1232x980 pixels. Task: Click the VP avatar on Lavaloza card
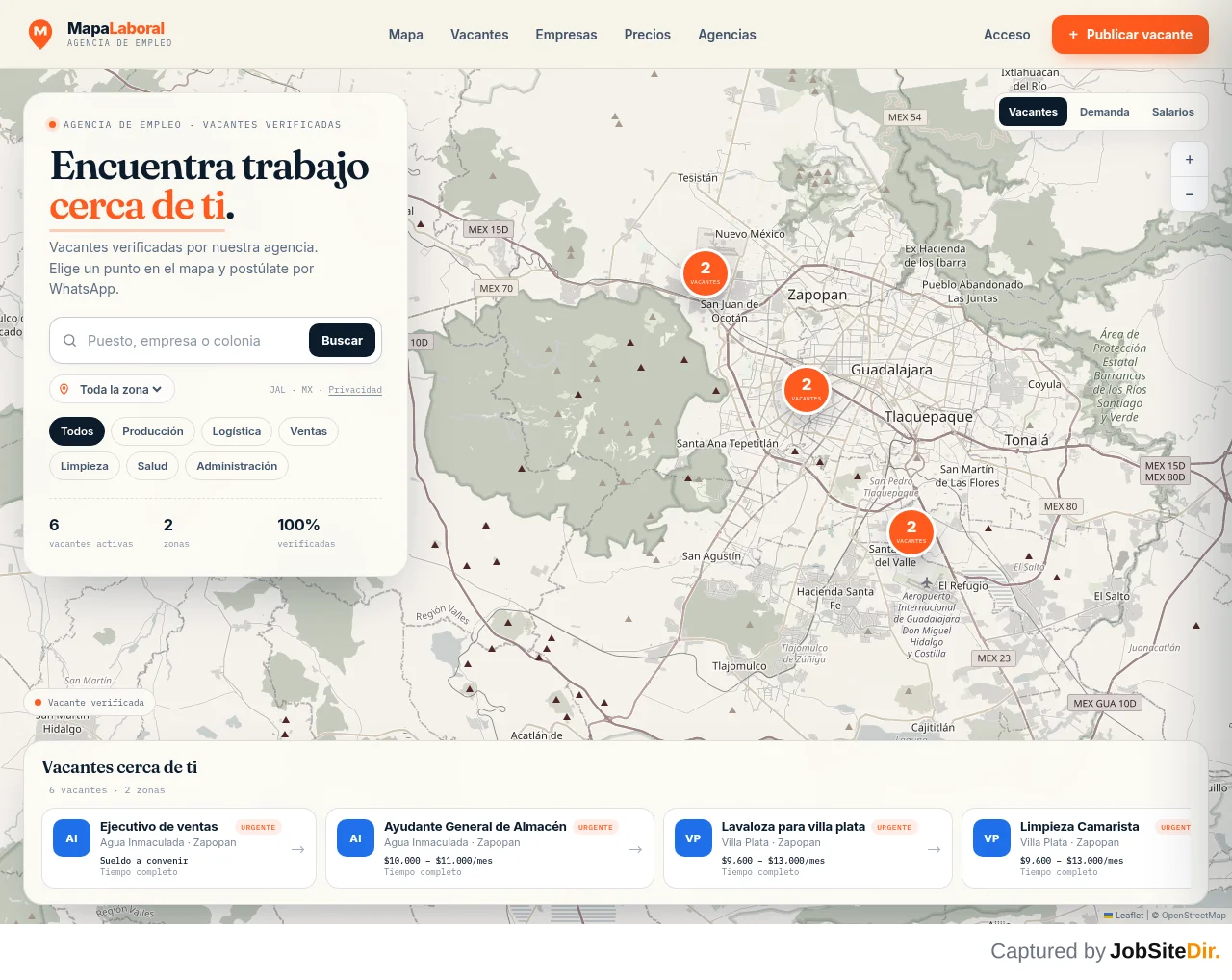(693, 838)
